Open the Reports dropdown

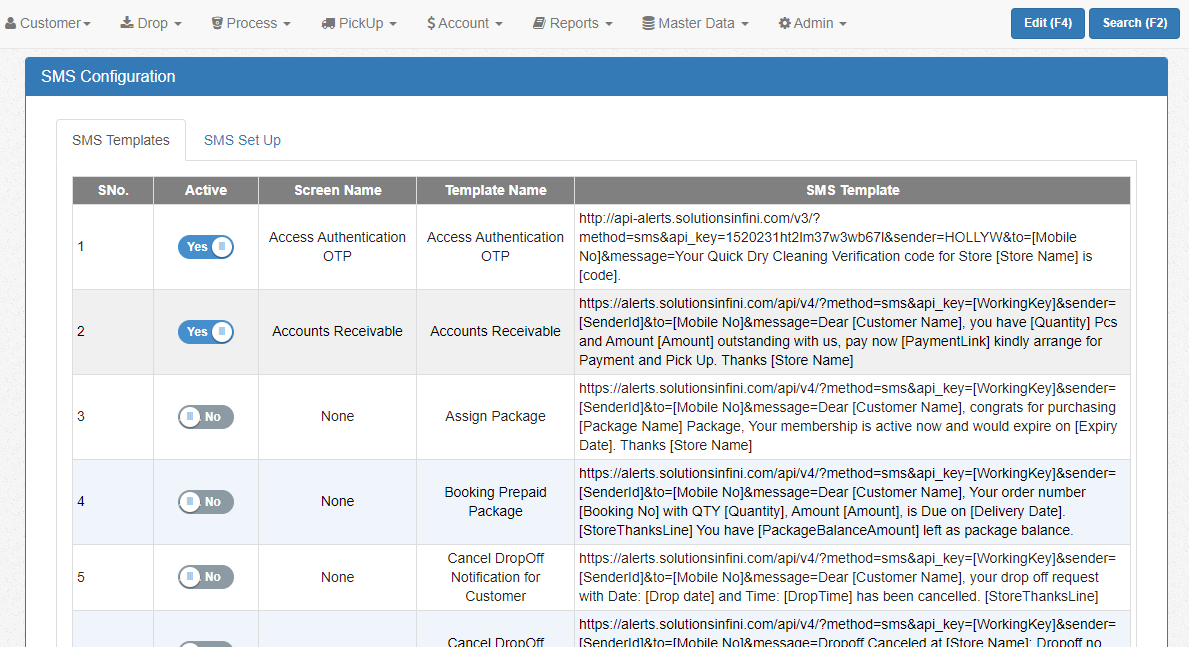click(572, 22)
